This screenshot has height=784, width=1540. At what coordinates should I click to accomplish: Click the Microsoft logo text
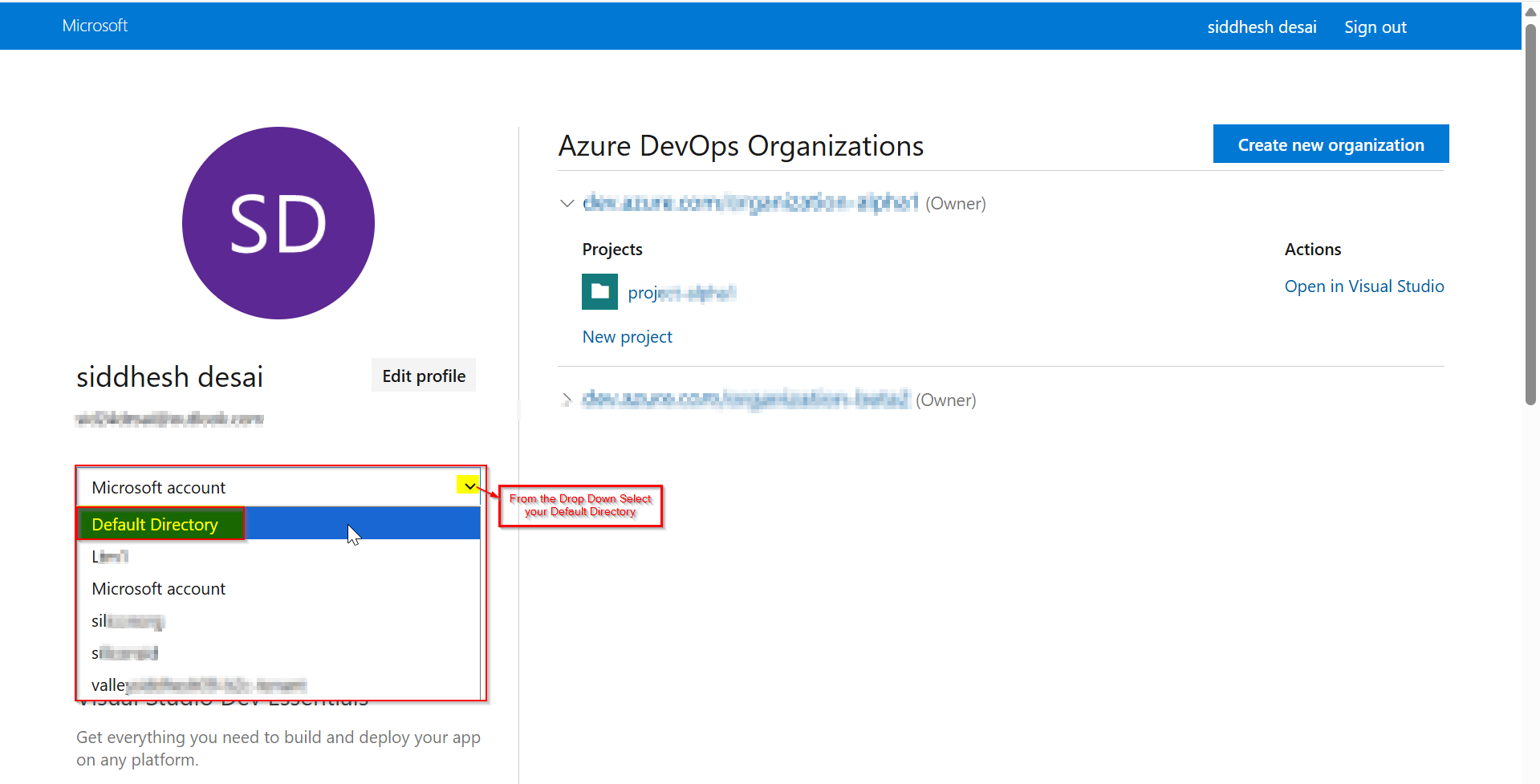tap(95, 26)
